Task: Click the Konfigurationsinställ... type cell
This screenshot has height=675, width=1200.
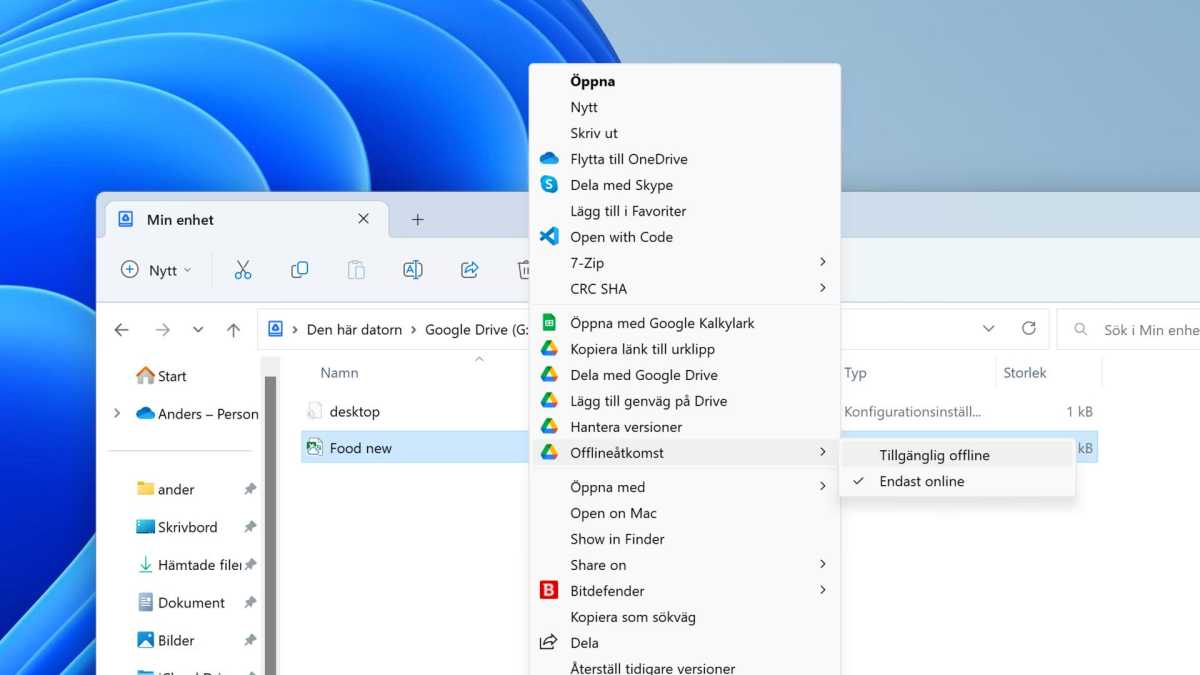Action: pos(912,411)
